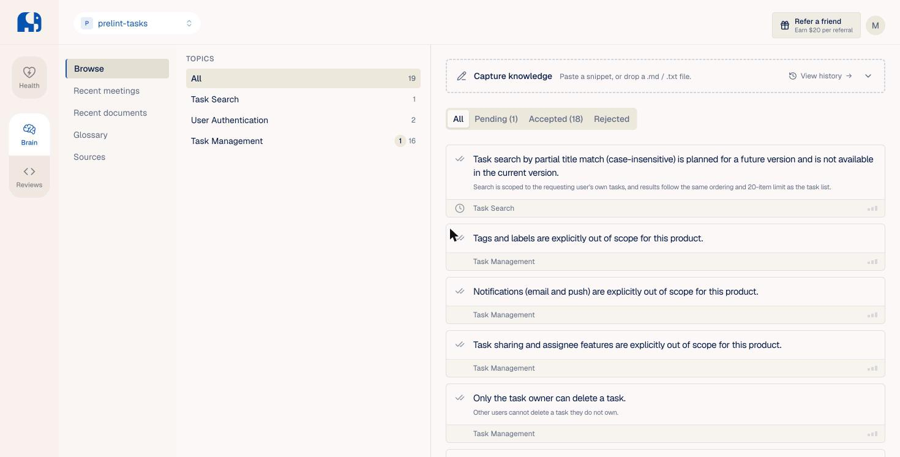The width and height of the screenshot is (900, 457).
Task: Open the Health sidebar section
Action: [29, 78]
